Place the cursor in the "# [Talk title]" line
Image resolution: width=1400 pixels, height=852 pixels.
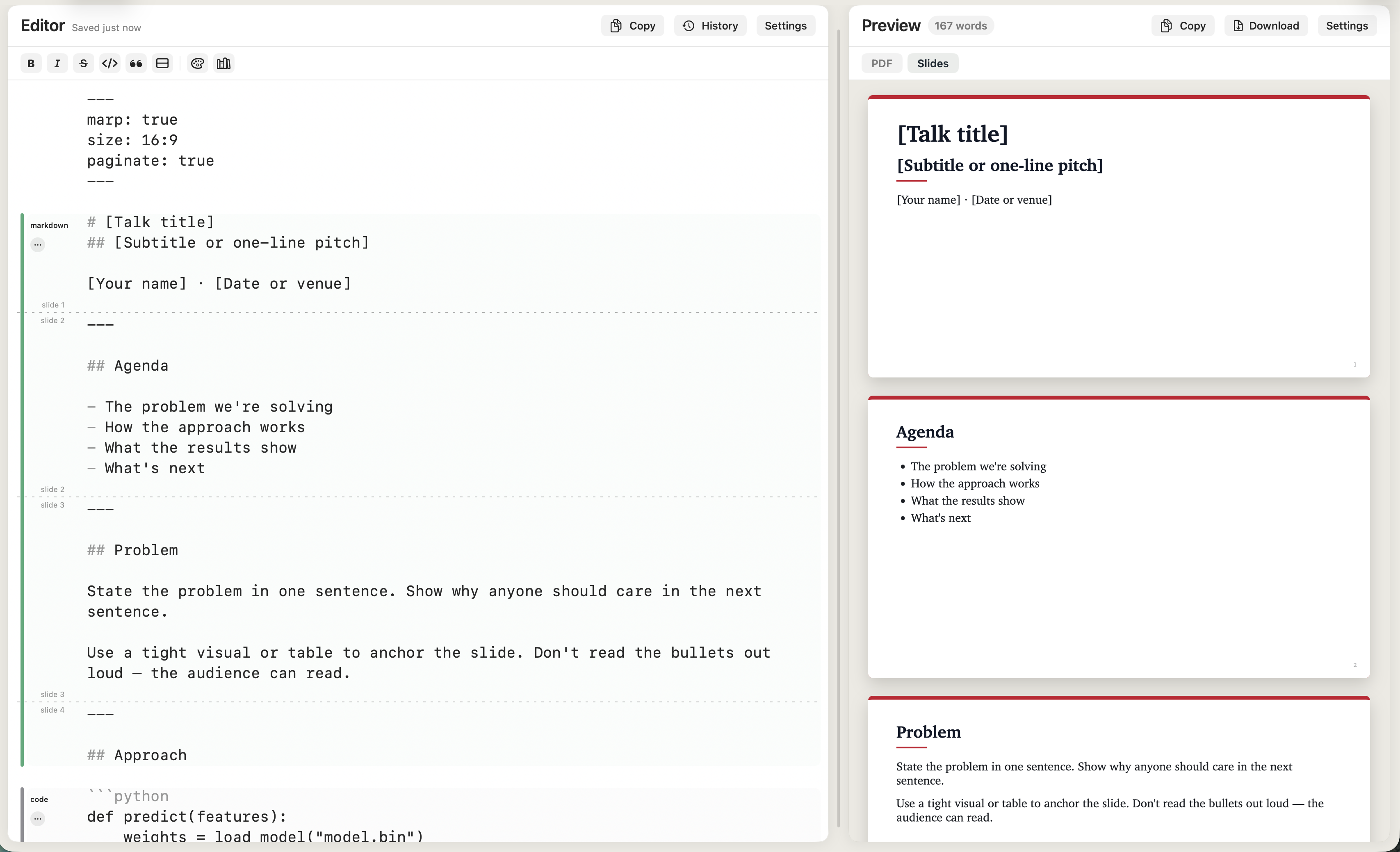(150, 222)
